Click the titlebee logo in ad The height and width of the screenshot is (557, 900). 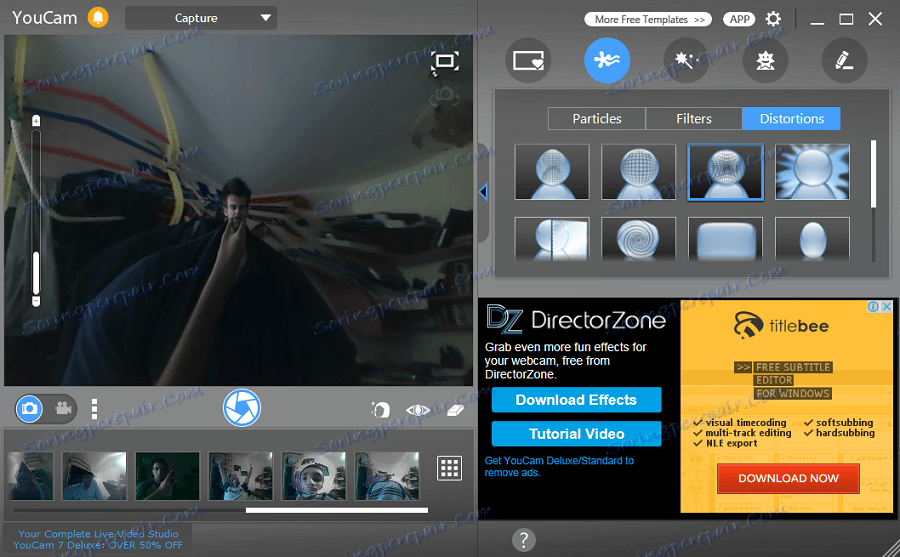(x=781, y=326)
